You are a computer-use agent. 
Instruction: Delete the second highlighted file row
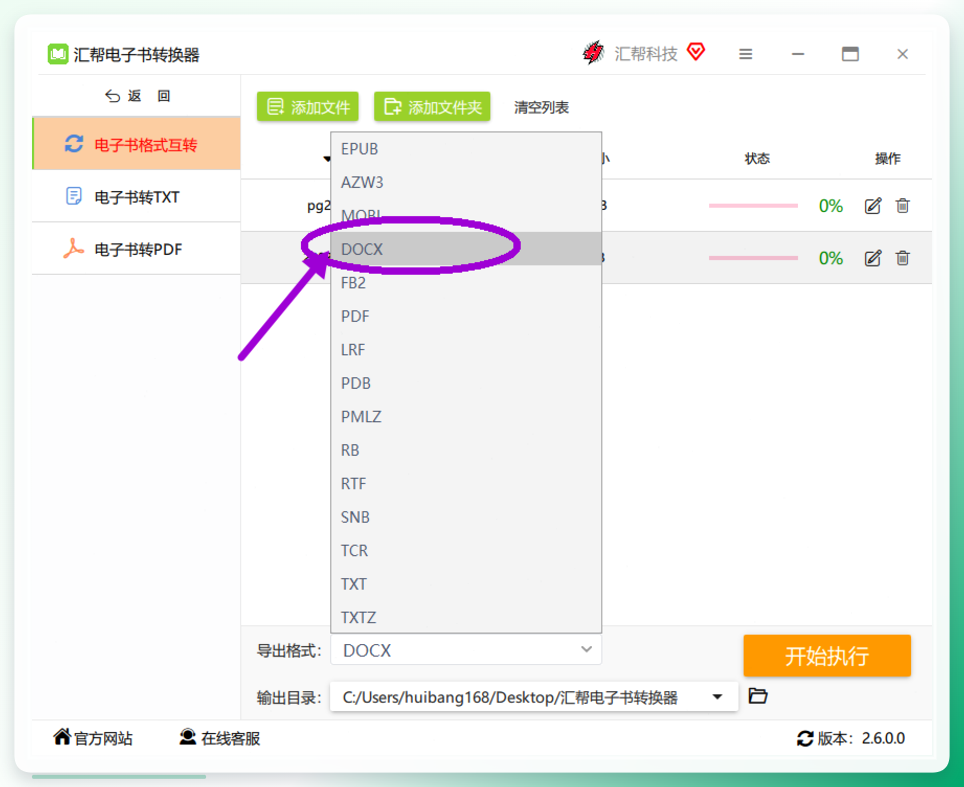coord(903,258)
